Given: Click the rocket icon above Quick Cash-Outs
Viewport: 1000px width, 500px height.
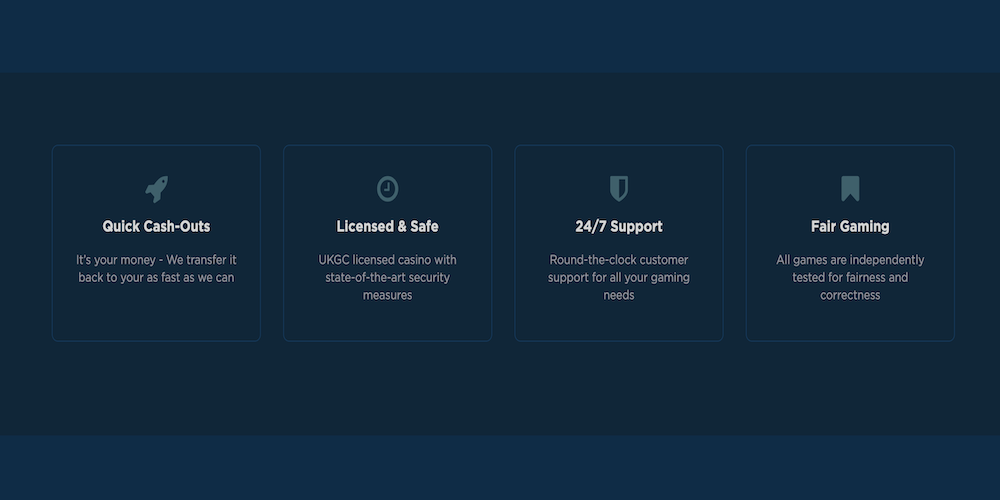Looking at the screenshot, I should pos(156,189).
